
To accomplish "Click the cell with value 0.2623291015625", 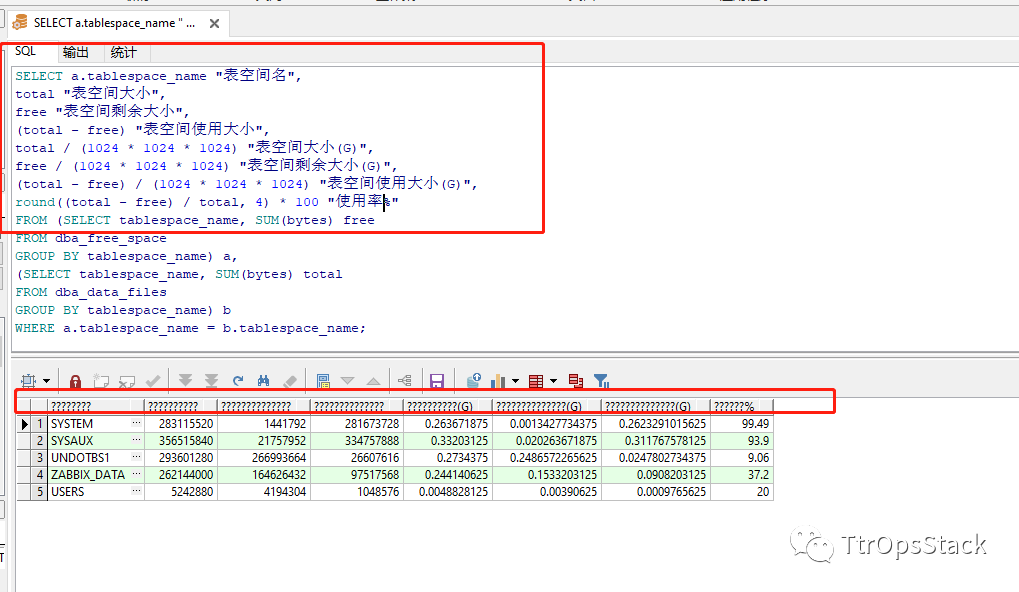I will pos(656,424).
